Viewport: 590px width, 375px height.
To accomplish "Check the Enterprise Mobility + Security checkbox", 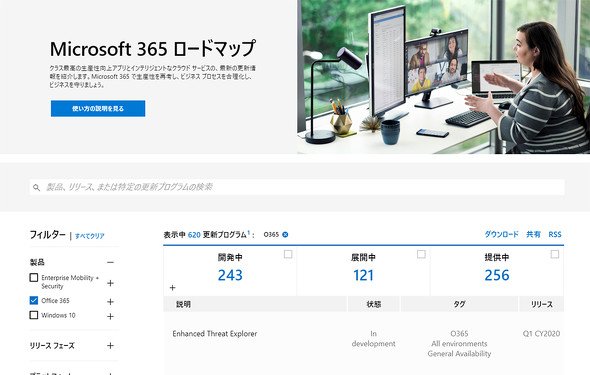I will pos(34,278).
